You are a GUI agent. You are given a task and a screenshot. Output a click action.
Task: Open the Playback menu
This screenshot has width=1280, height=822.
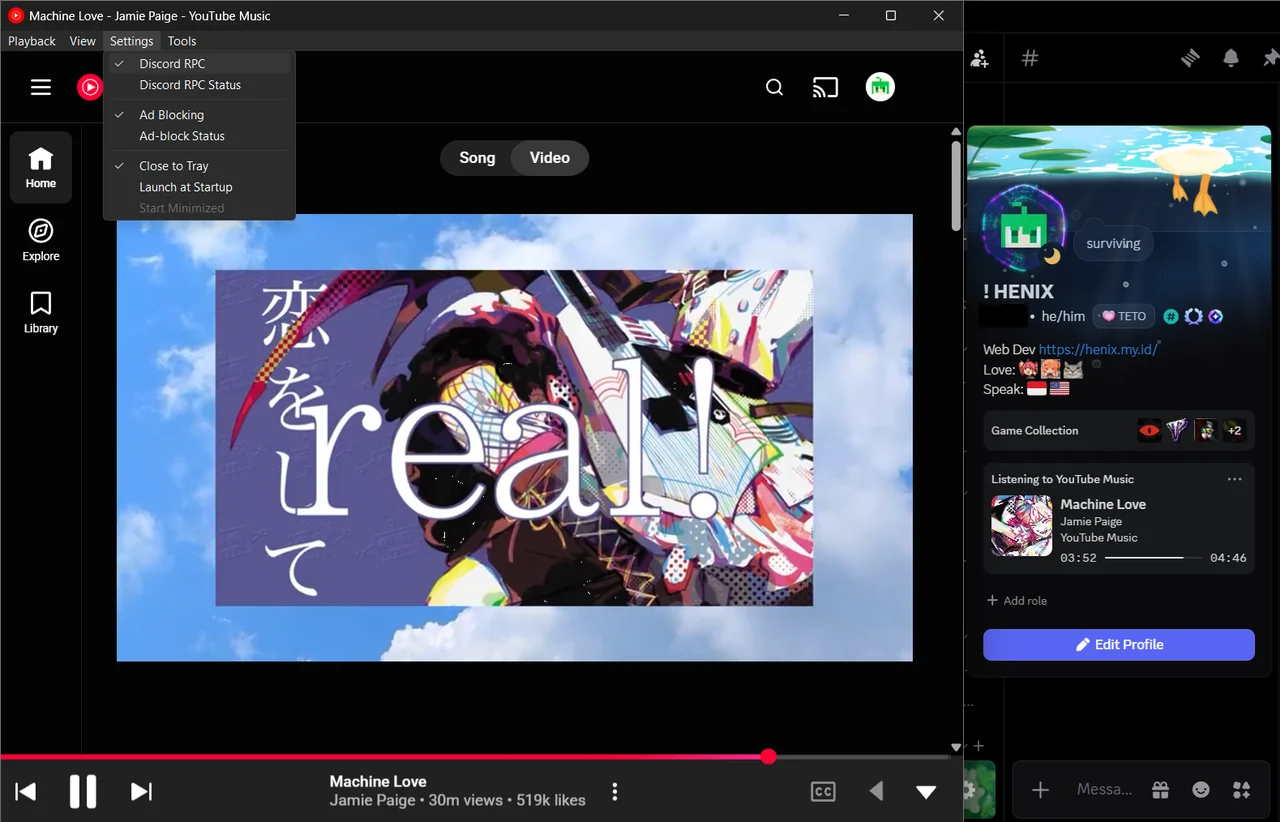tap(31, 41)
